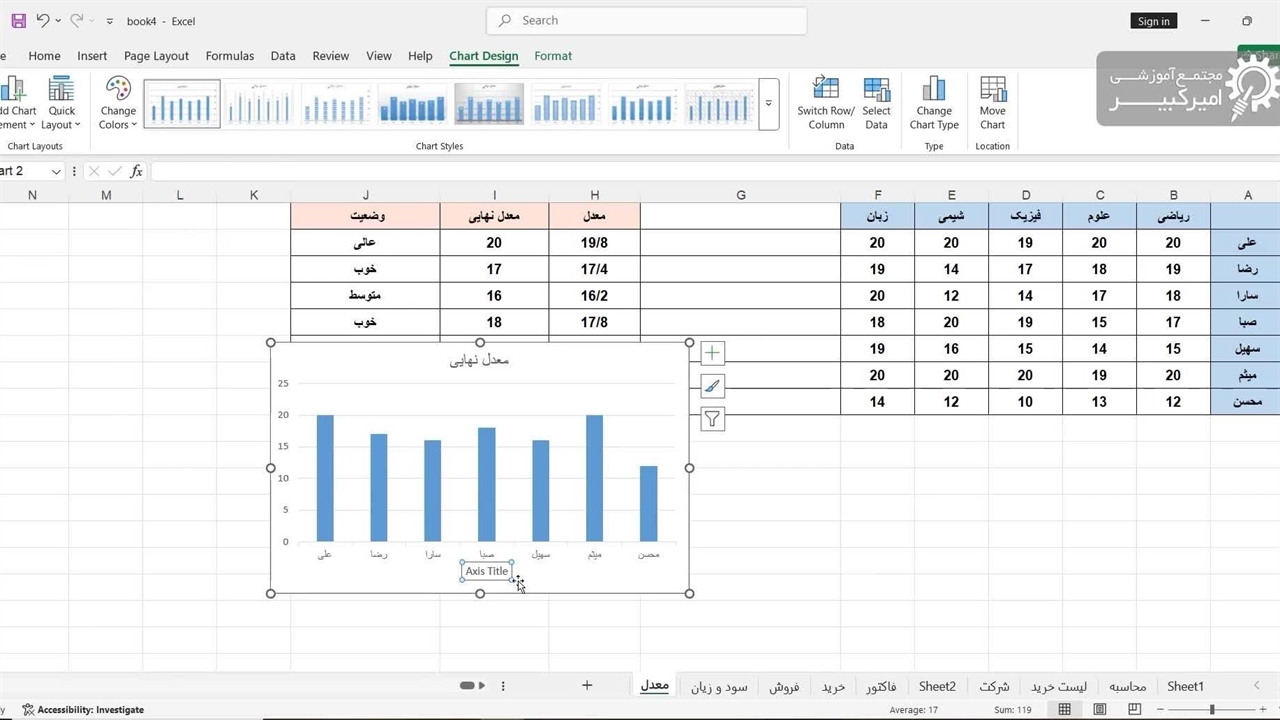
Task: Click the Move Chart icon
Action: (x=992, y=90)
